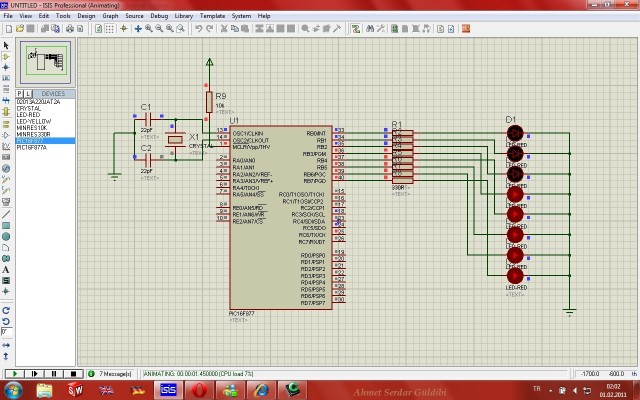The image size is (640, 400).
Task: Open the Graph Mode tool
Action: click(6, 146)
